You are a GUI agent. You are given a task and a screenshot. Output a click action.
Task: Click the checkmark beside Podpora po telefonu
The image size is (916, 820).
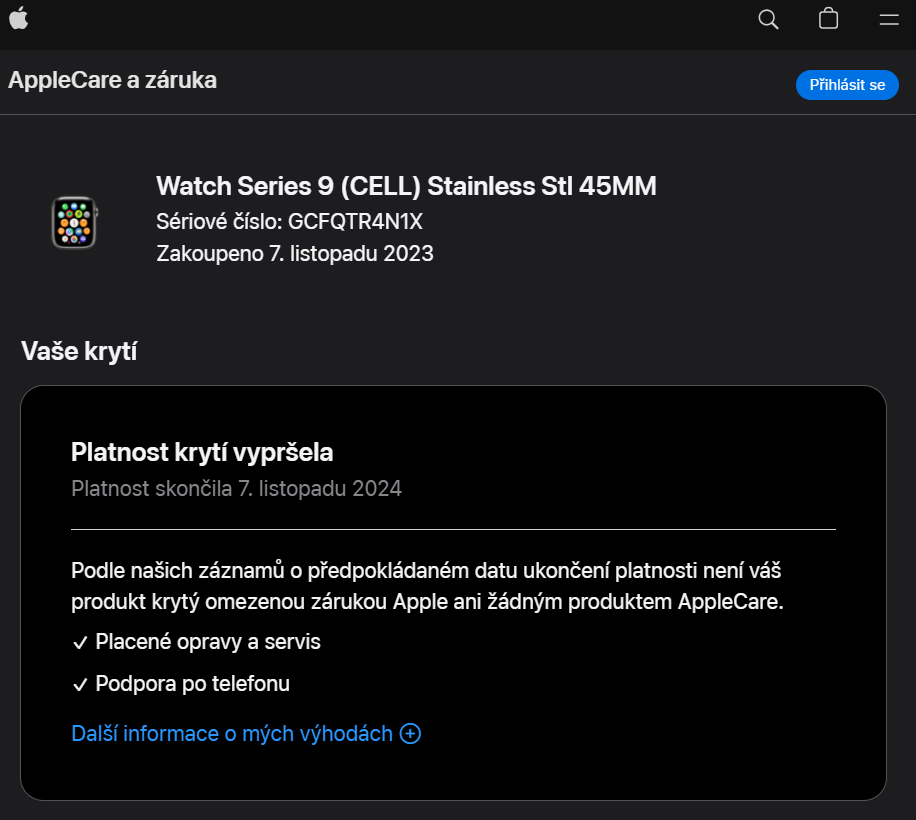point(81,683)
